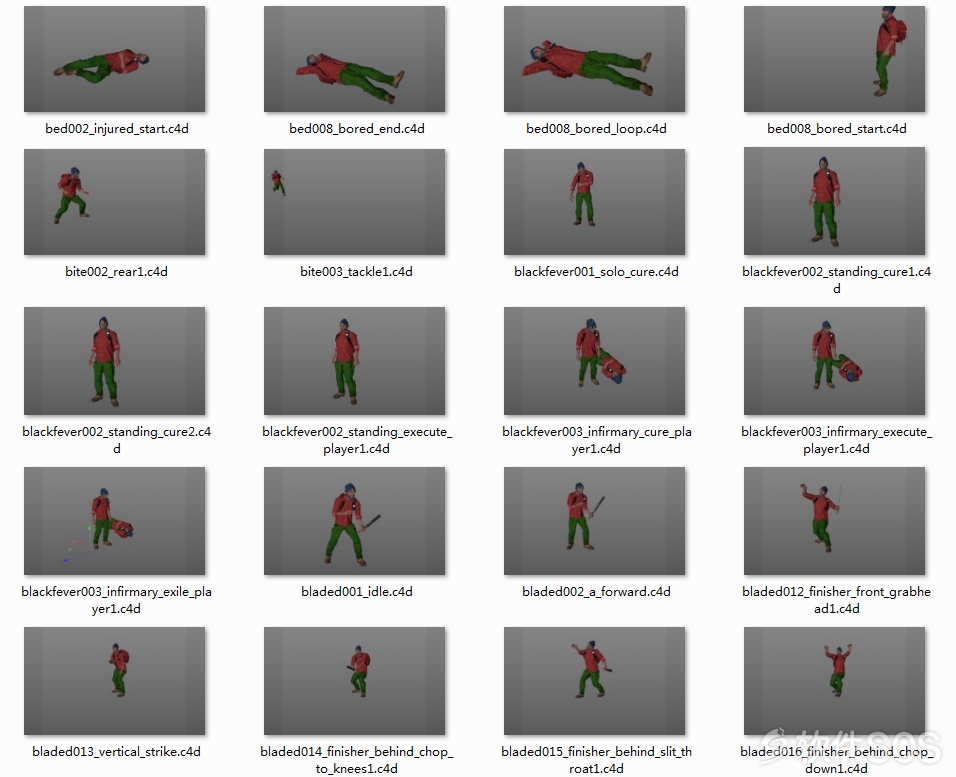Select the bed002_injured_start.c4d thumbnail
Image resolution: width=956 pixels, height=777 pixels.
[x=115, y=59]
